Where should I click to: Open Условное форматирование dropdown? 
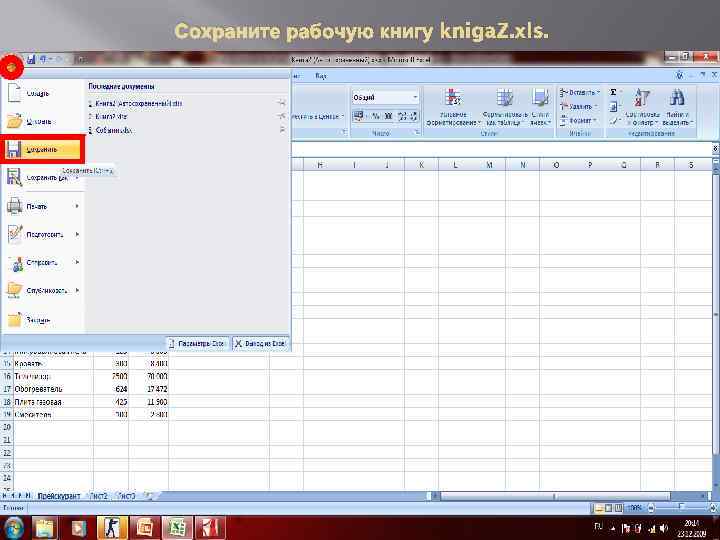click(452, 107)
